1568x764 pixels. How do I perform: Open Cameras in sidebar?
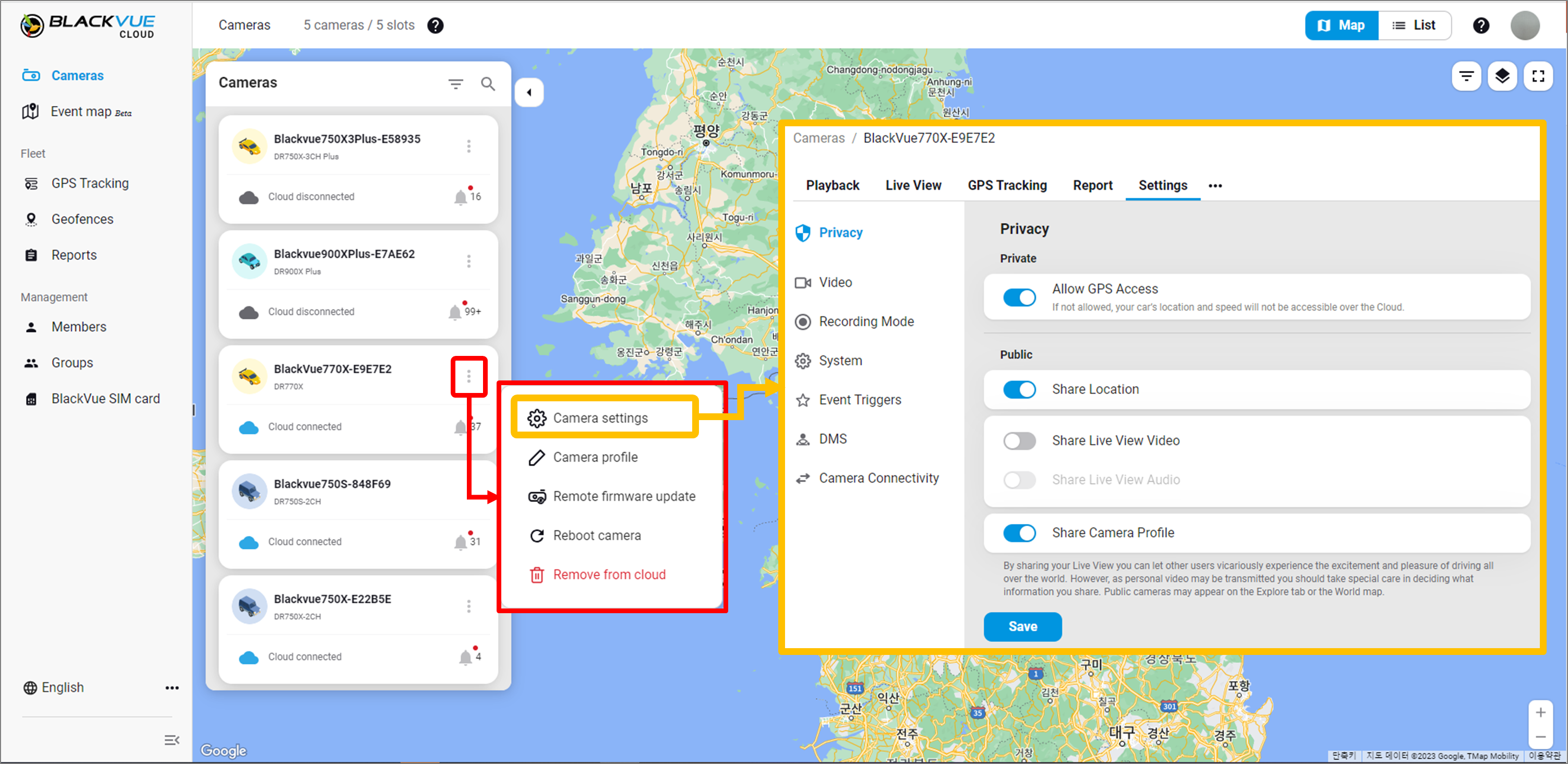(x=63, y=76)
